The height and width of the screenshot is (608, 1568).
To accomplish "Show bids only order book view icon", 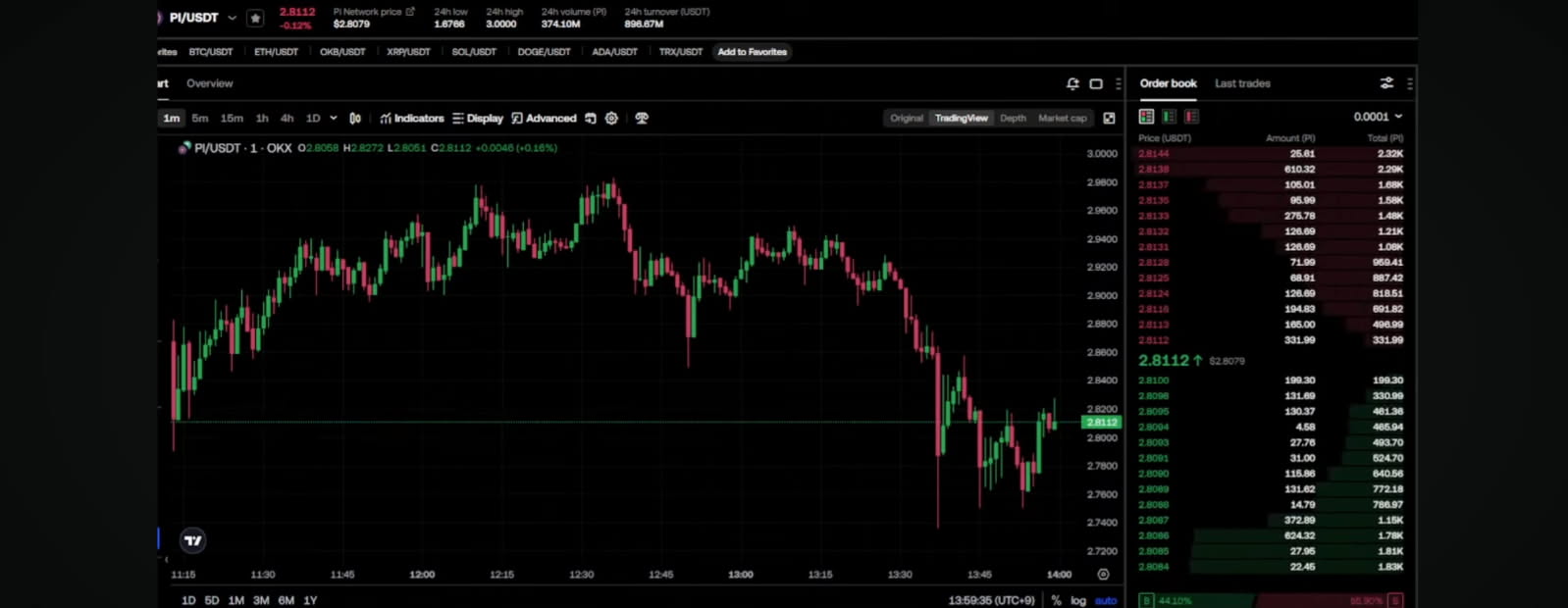I will 1169,117.
